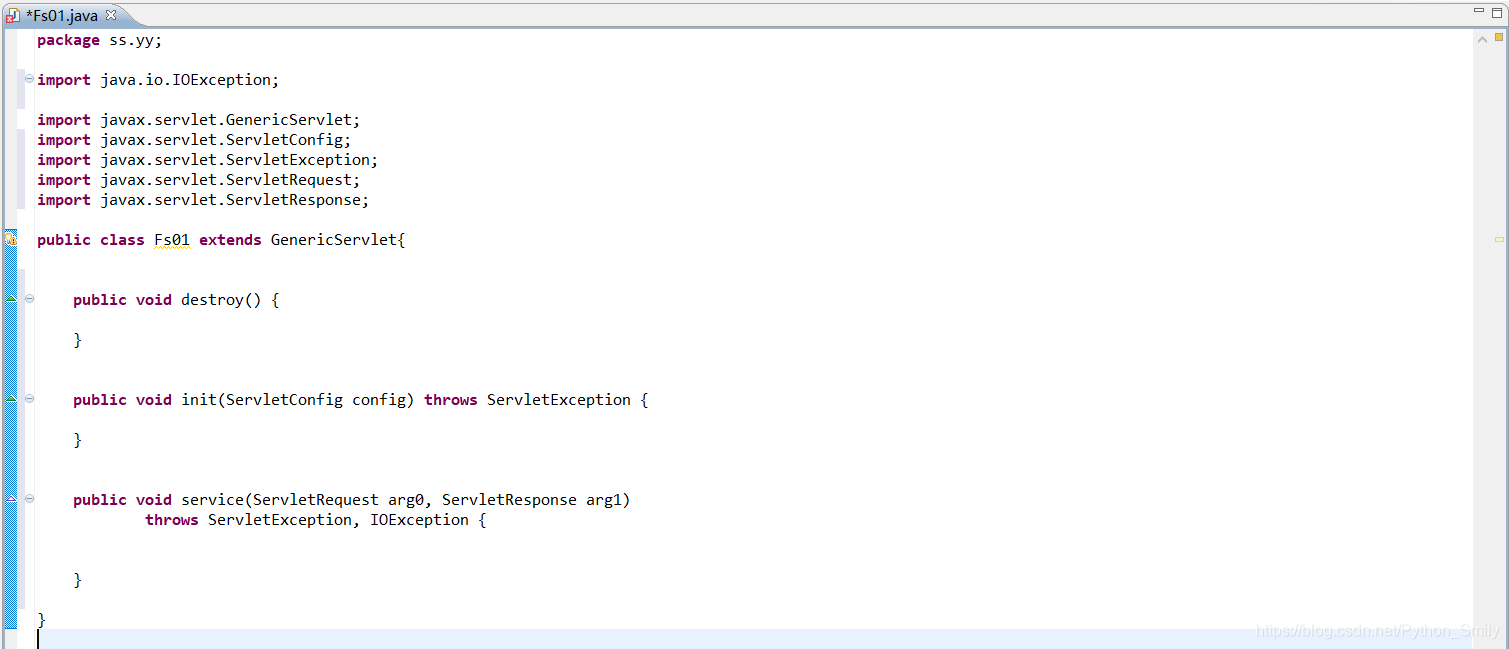Place cursor on last empty editor line
This screenshot has height=649, width=1509.
click(755, 639)
